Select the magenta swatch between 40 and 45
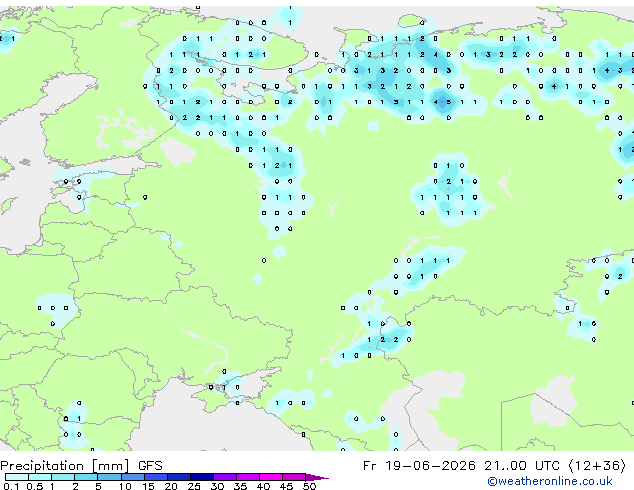This screenshot has height=490, width=634. tap(271, 477)
